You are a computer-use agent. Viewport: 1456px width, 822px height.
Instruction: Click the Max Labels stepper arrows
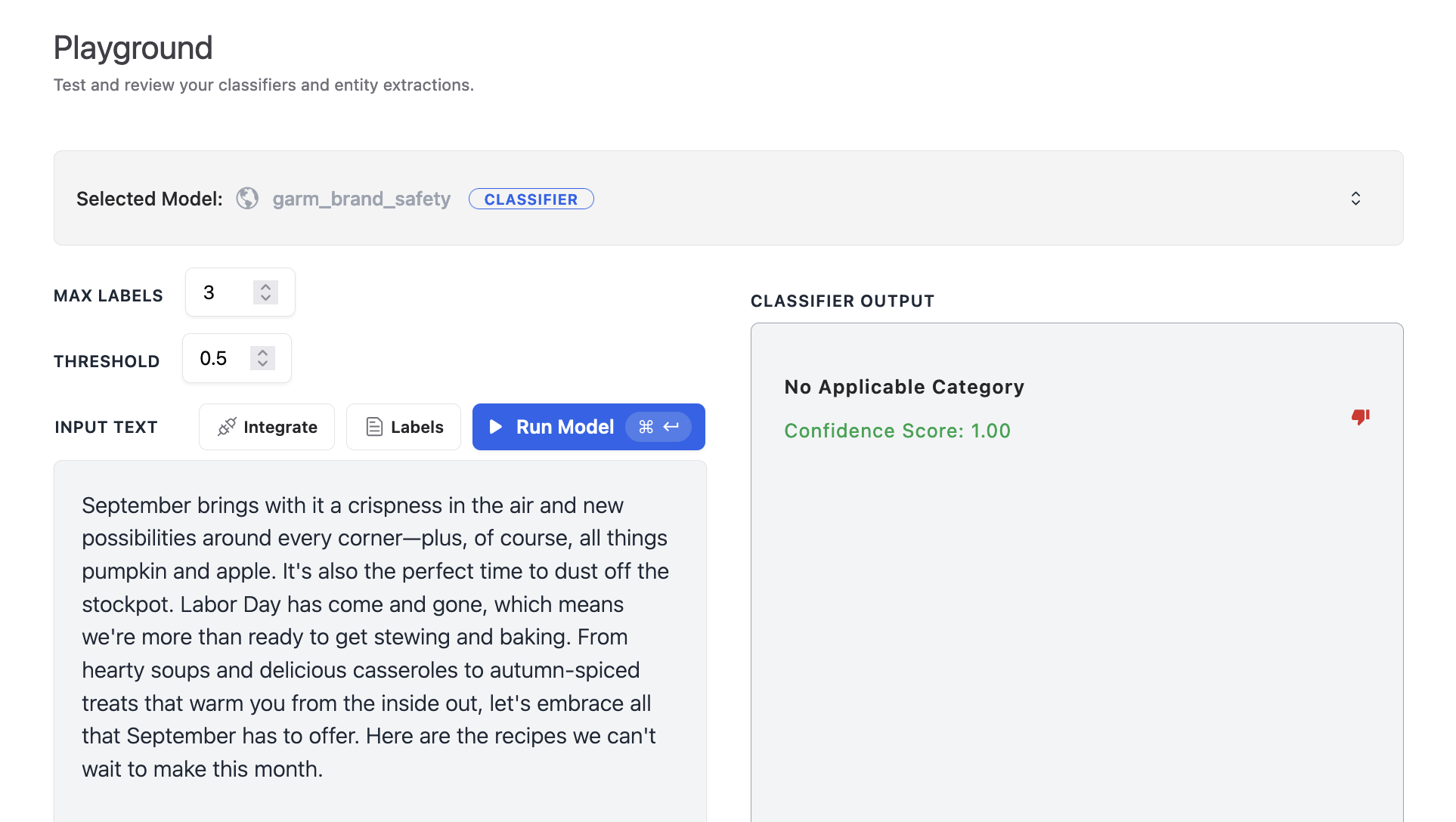click(x=265, y=292)
